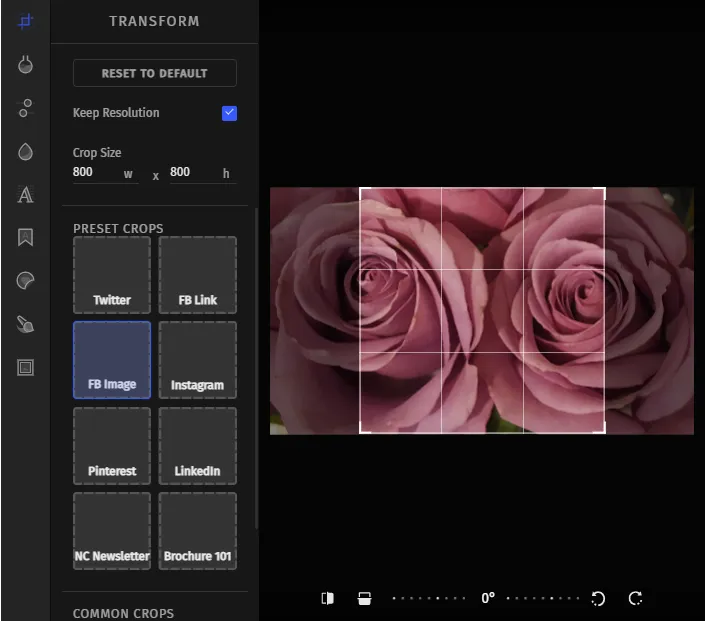Select the Crop/Transform tool icon
Screen dimensions: 705x621
tap(25, 21)
